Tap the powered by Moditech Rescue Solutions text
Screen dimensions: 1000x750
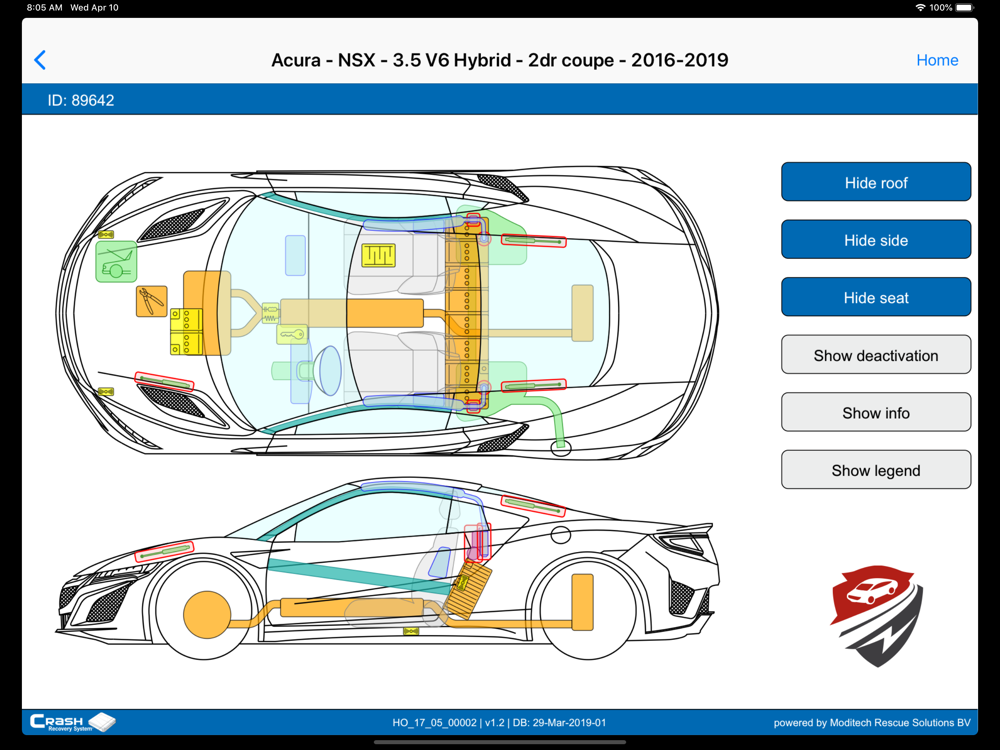pyautogui.click(x=872, y=723)
